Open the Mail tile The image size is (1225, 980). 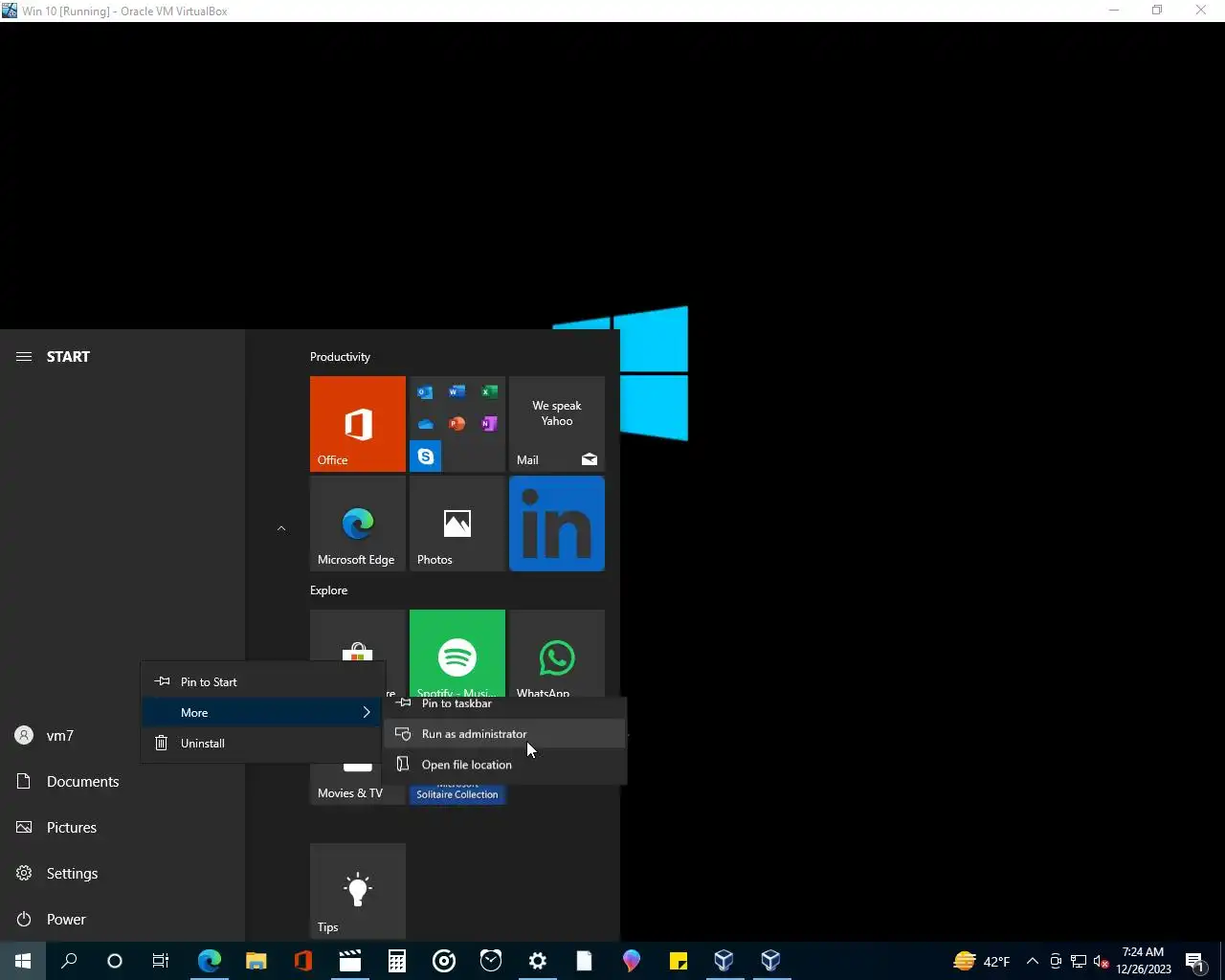[x=557, y=424]
